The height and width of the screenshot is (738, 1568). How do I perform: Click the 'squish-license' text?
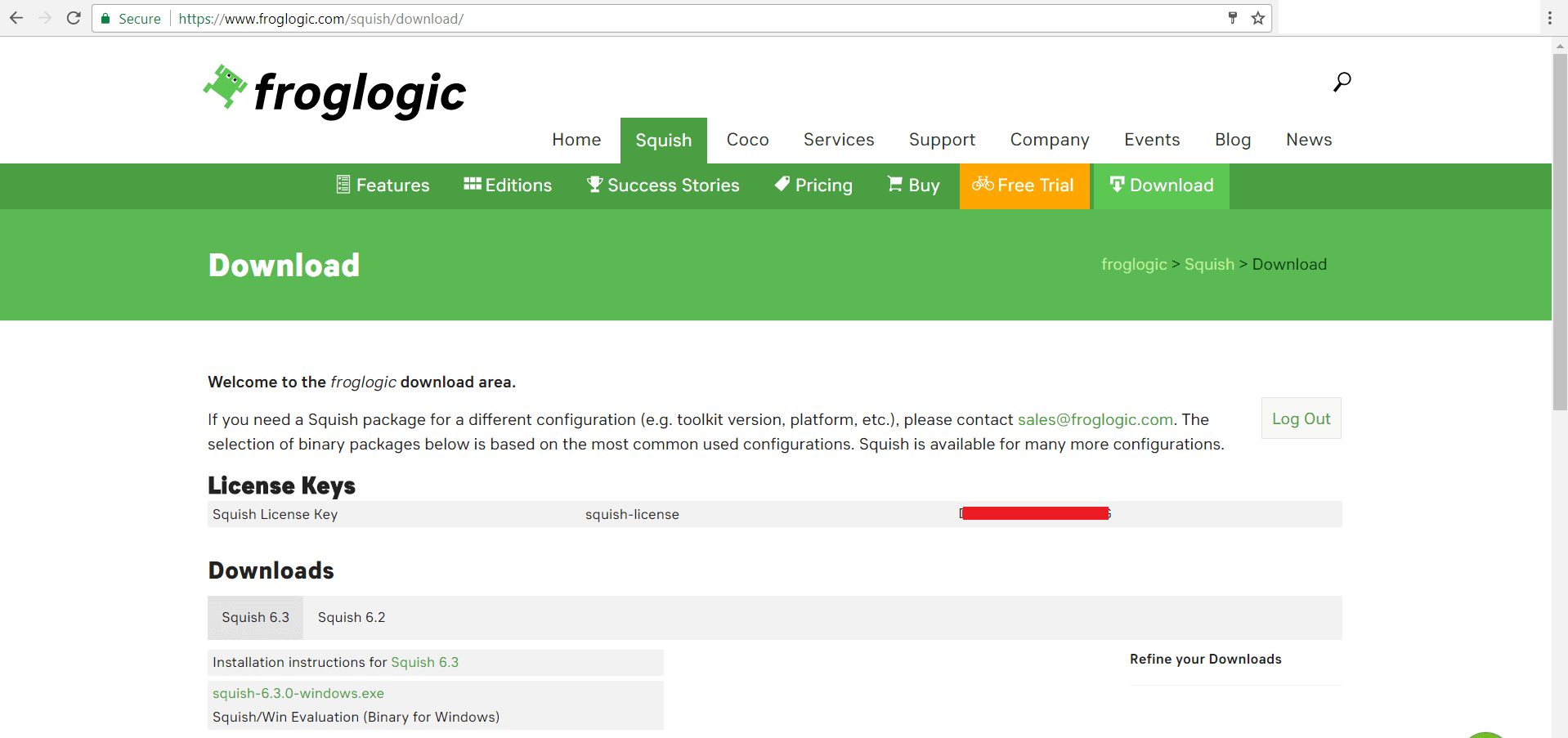pyautogui.click(x=632, y=514)
